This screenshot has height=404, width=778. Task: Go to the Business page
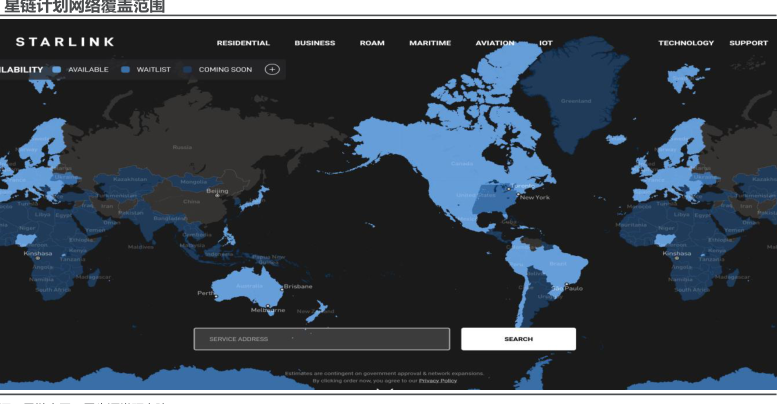(x=314, y=43)
